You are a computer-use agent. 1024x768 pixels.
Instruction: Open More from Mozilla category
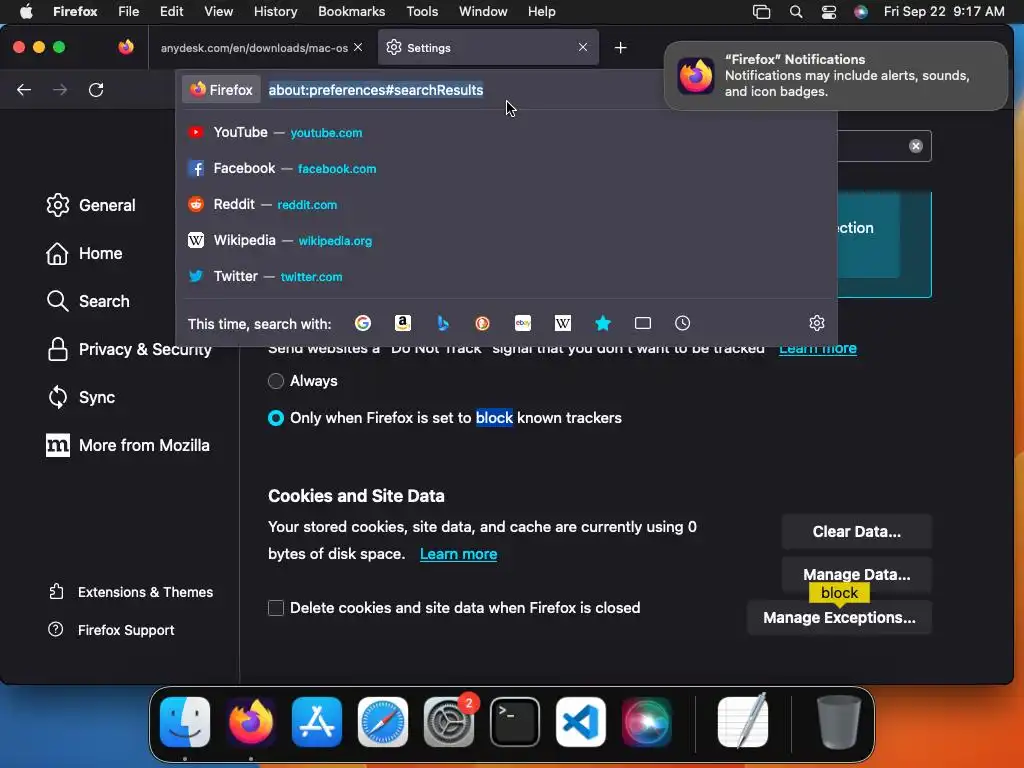127,445
